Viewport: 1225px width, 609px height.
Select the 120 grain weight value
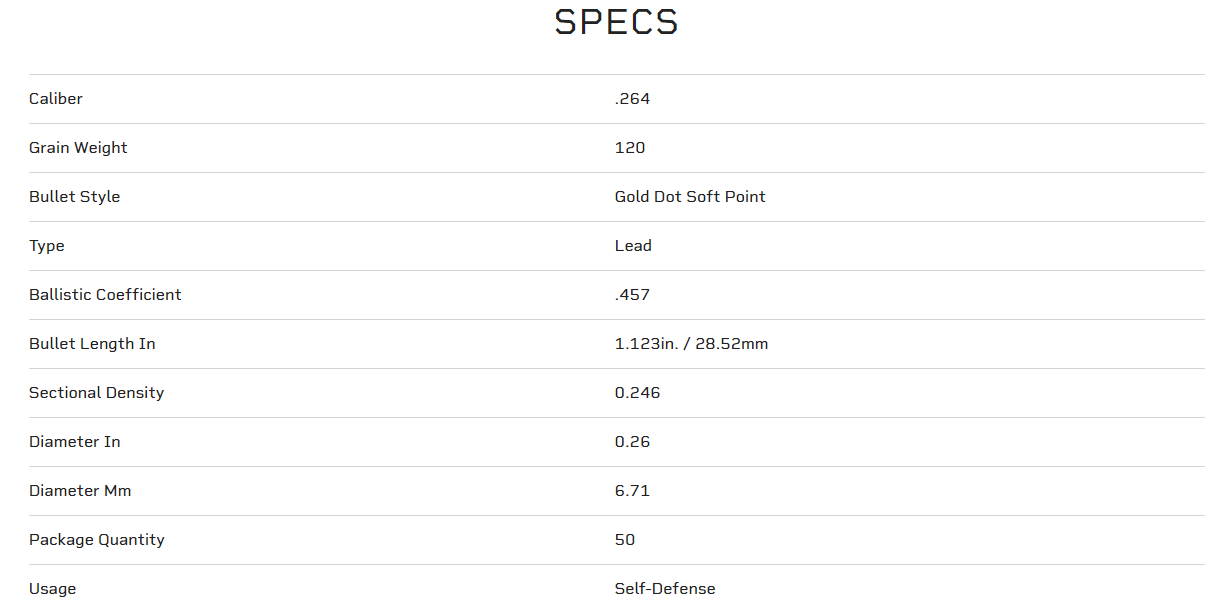point(630,148)
